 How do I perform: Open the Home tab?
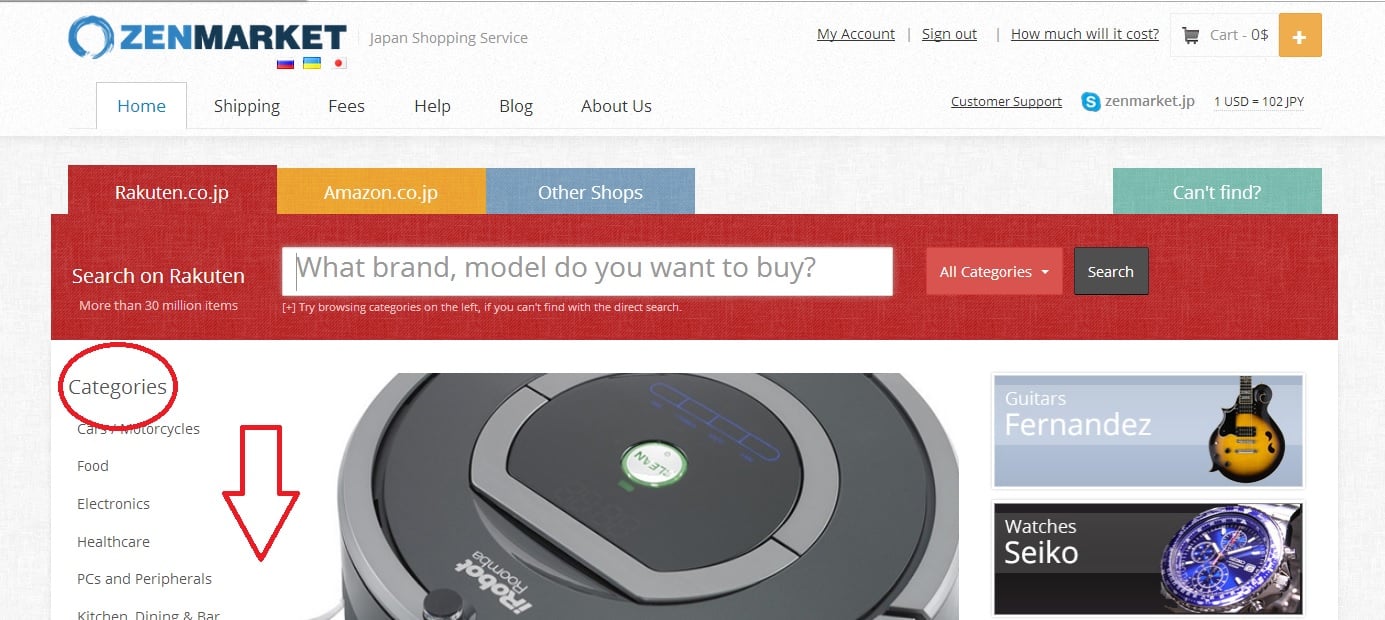141,105
